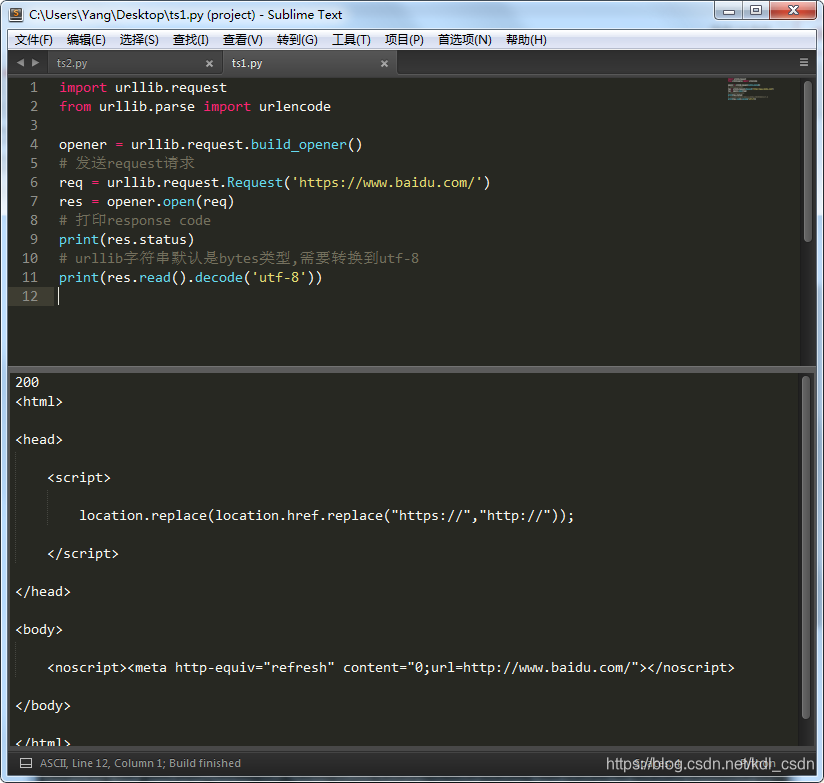This screenshot has width=824, height=783.
Task: Close the ts1.py tab
Action: click(x=384, y=64)
